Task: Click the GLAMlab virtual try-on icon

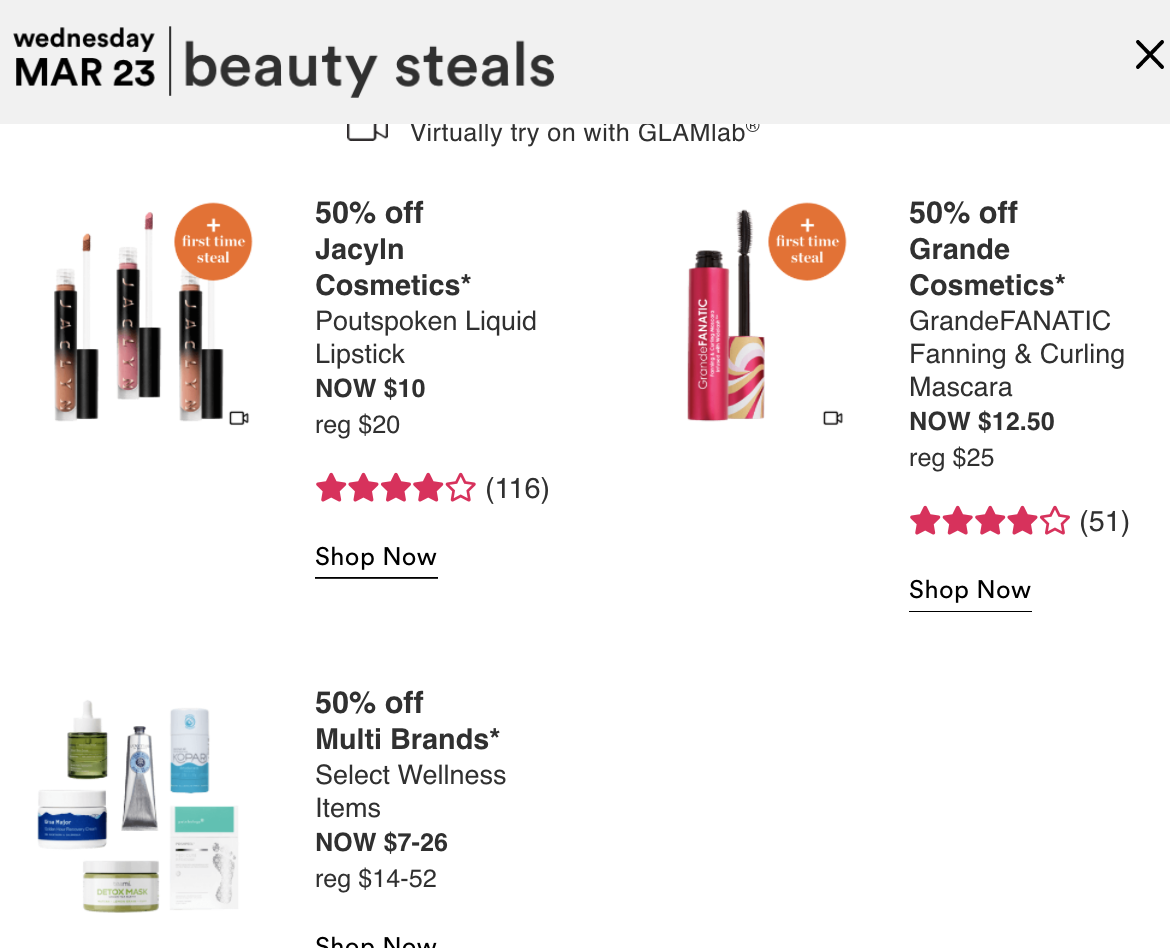Action: pyautogui.click(x=367, y=132)
